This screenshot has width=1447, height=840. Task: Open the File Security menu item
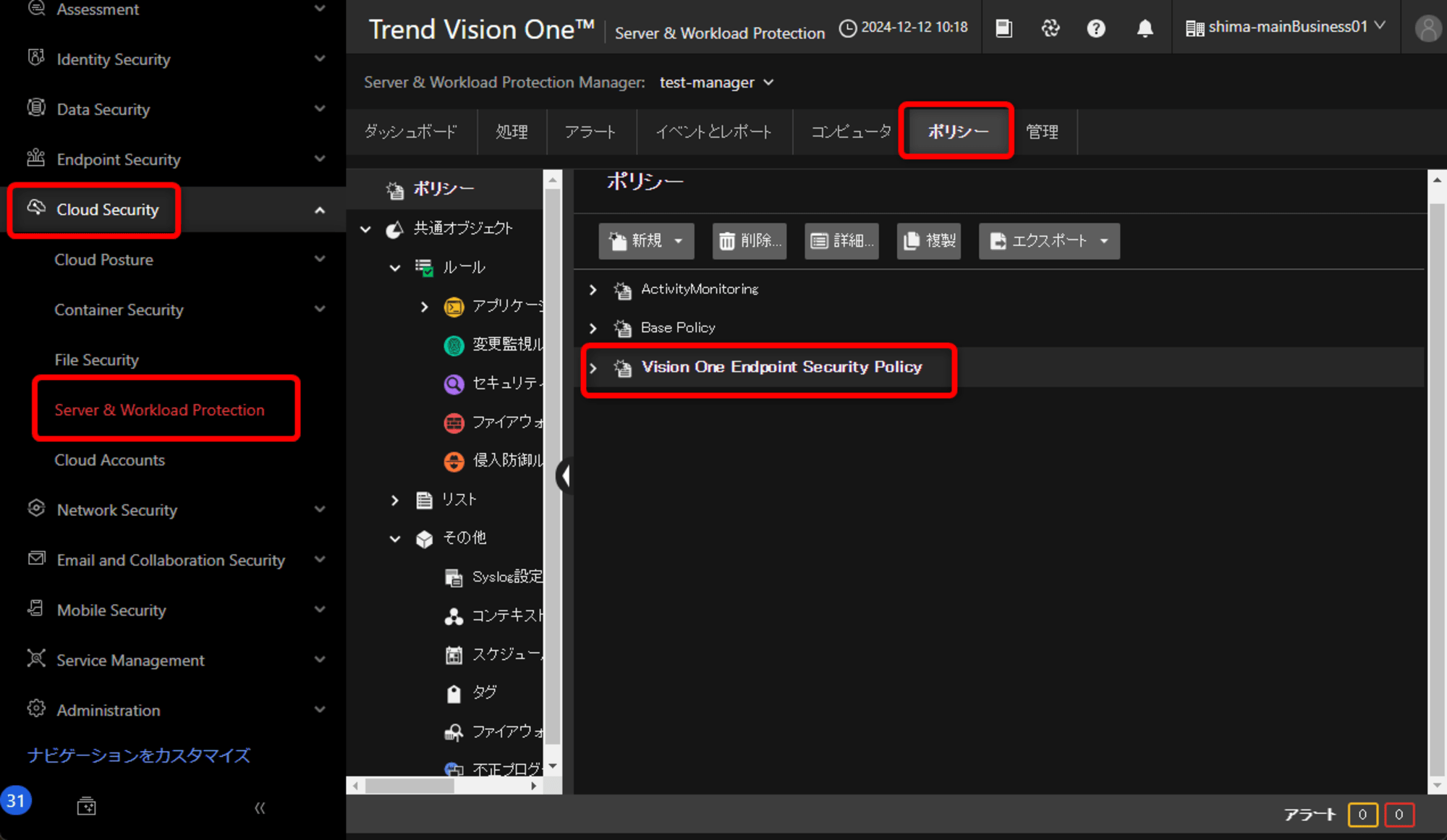97,360
